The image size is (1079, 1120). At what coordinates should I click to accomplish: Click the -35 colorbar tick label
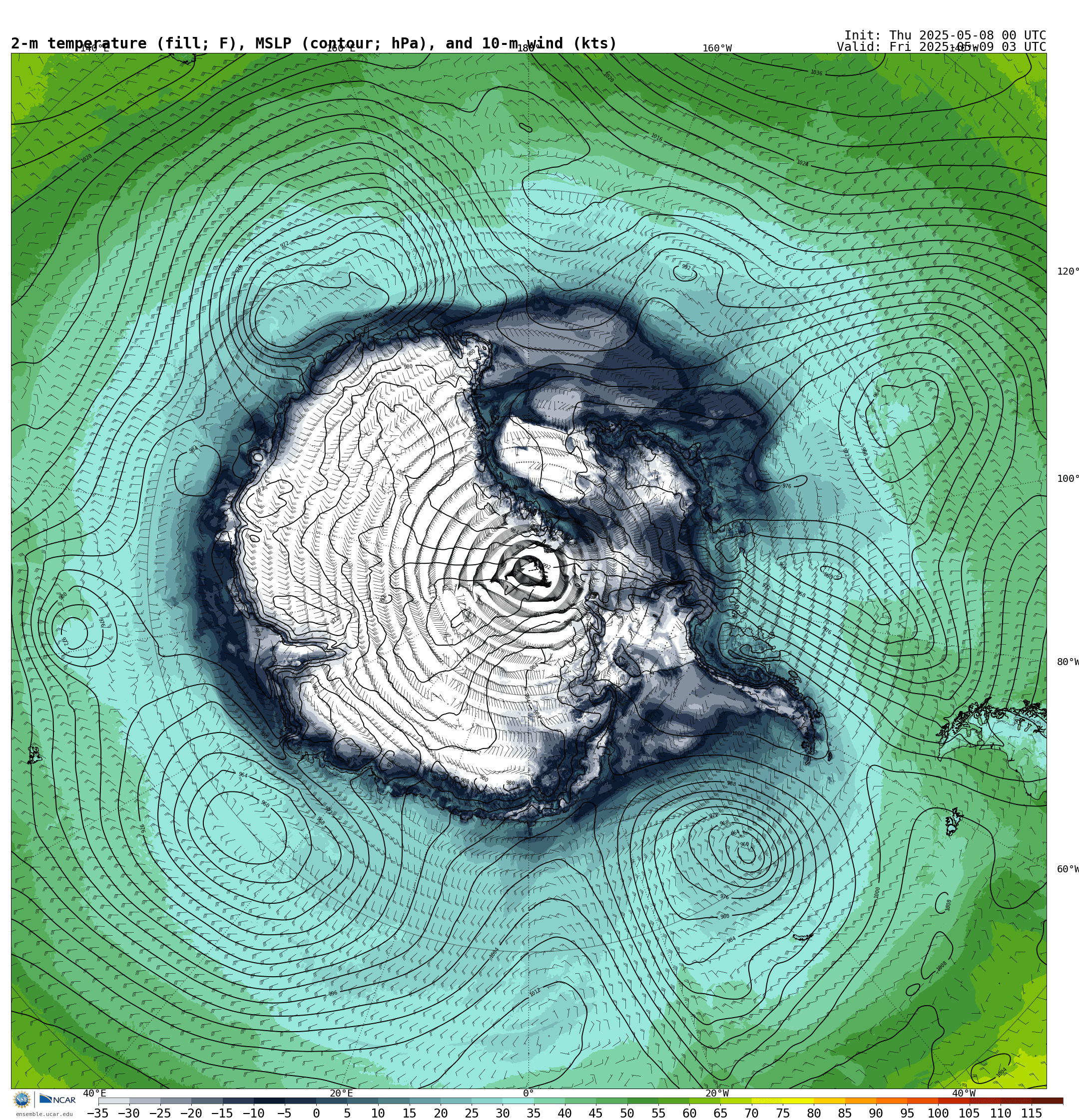click(98, 1113)
